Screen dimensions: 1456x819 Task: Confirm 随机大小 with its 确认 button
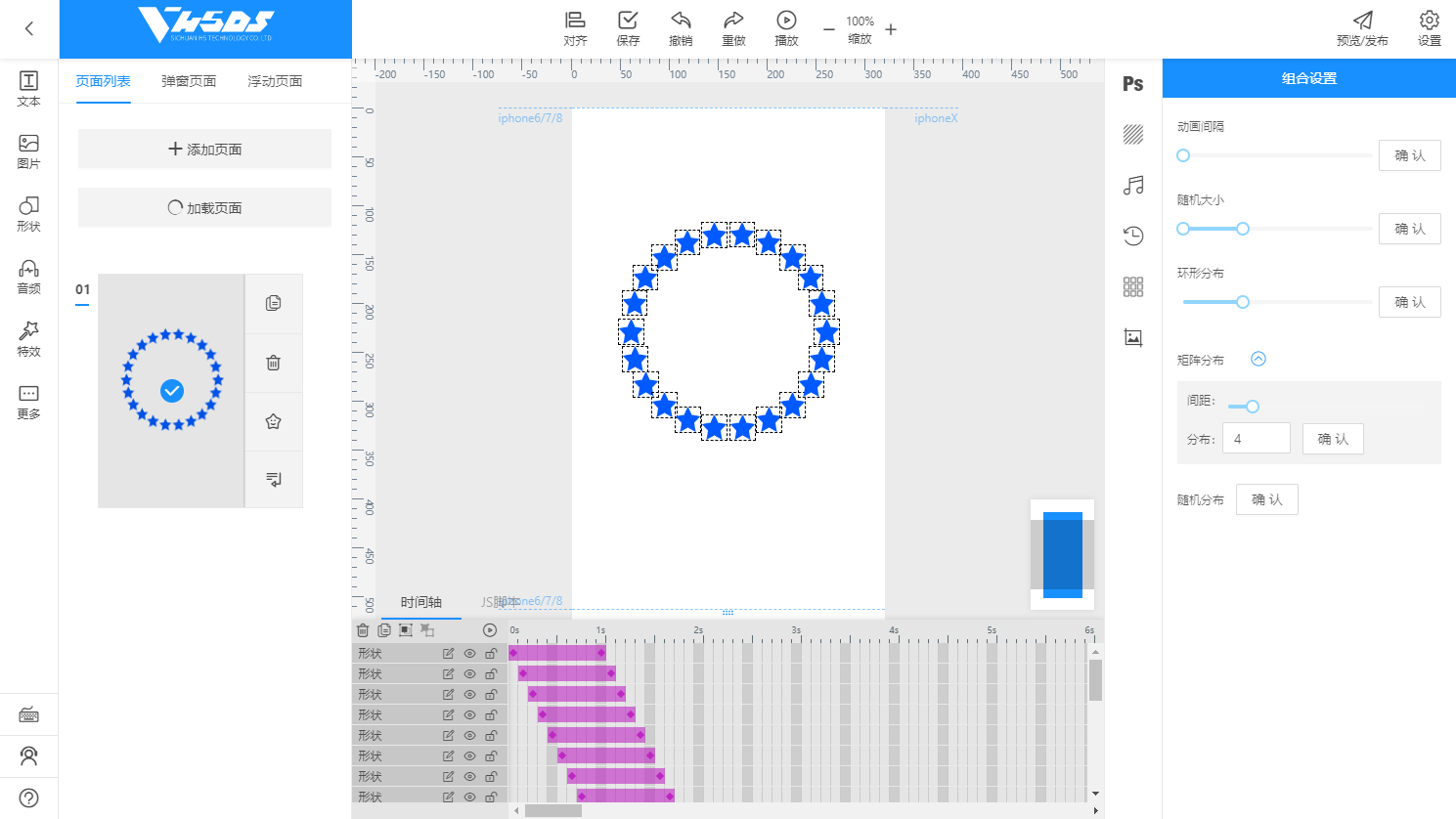coord(1410,229)
